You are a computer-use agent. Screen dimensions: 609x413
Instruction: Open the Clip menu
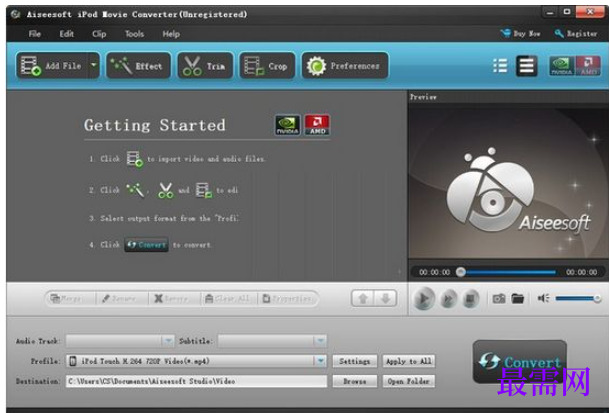click(x=99, y=34)
